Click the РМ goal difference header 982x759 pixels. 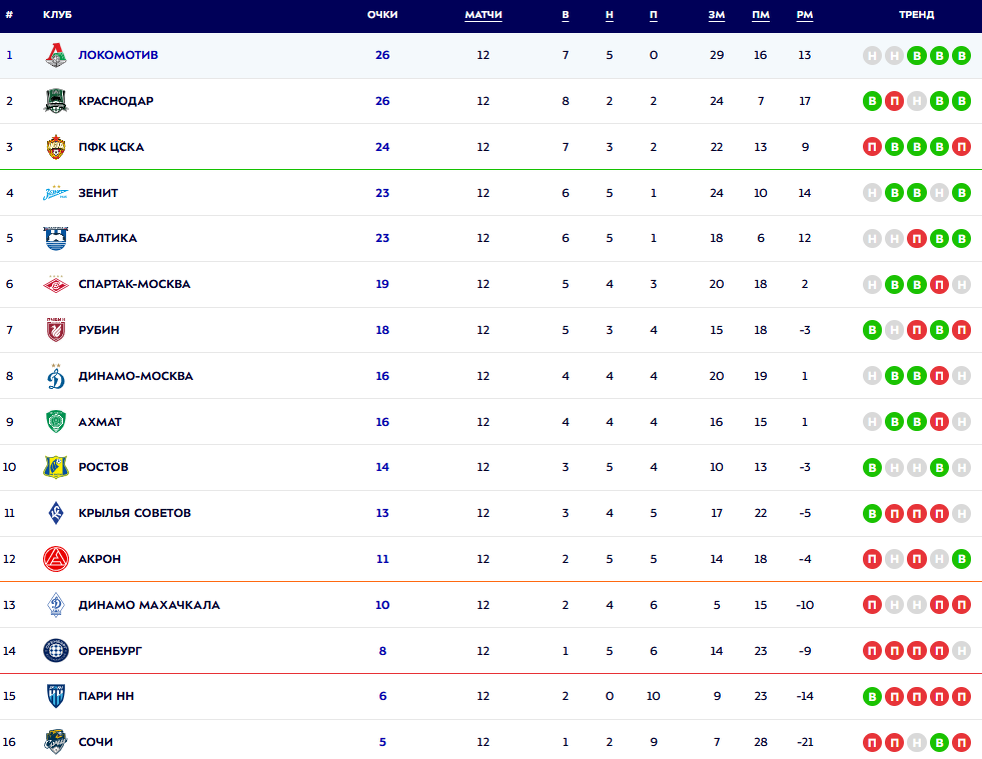(x=805, y=15)
